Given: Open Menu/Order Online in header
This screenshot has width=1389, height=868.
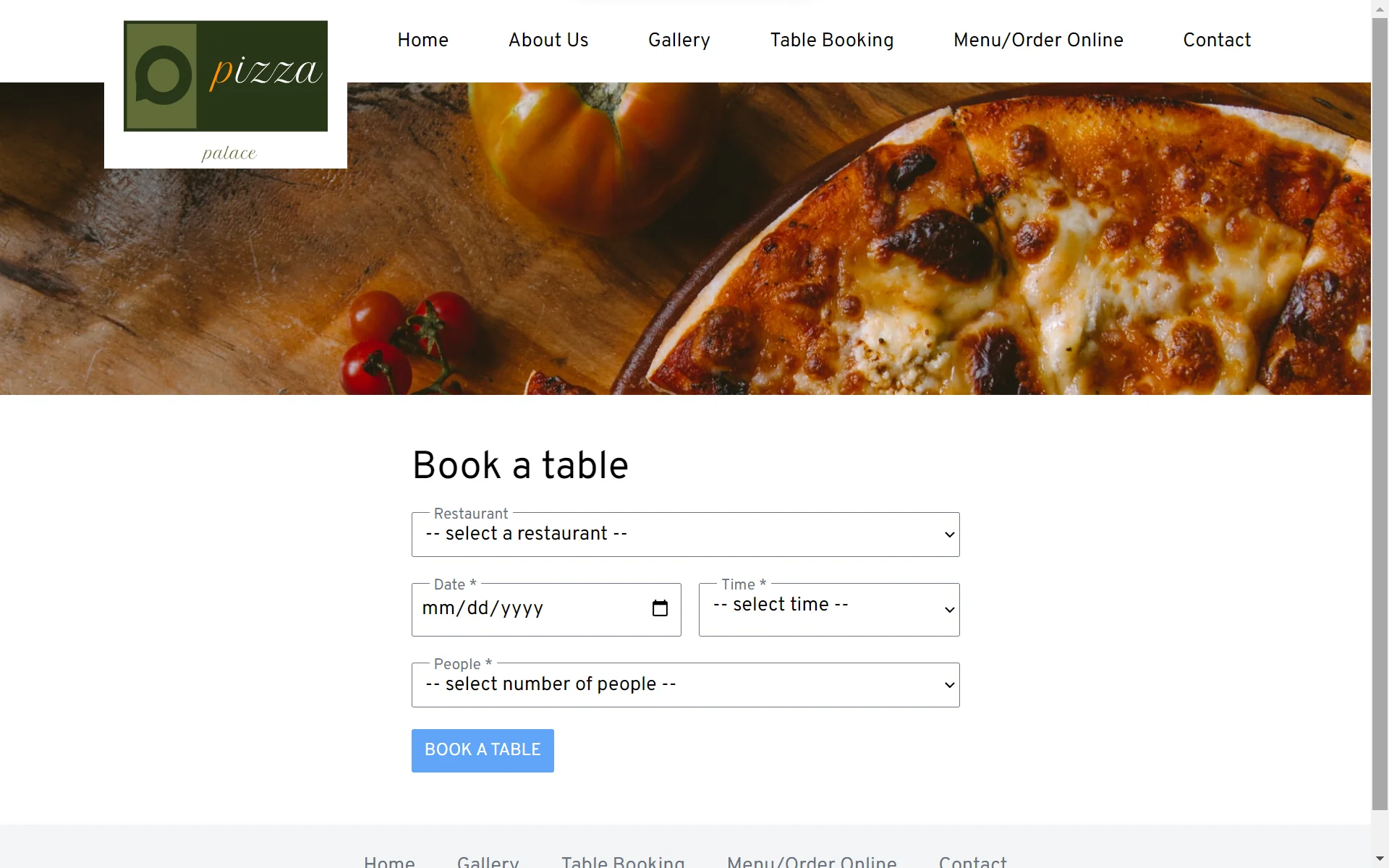Looking at the screenshot, I should coord(1038,40).
